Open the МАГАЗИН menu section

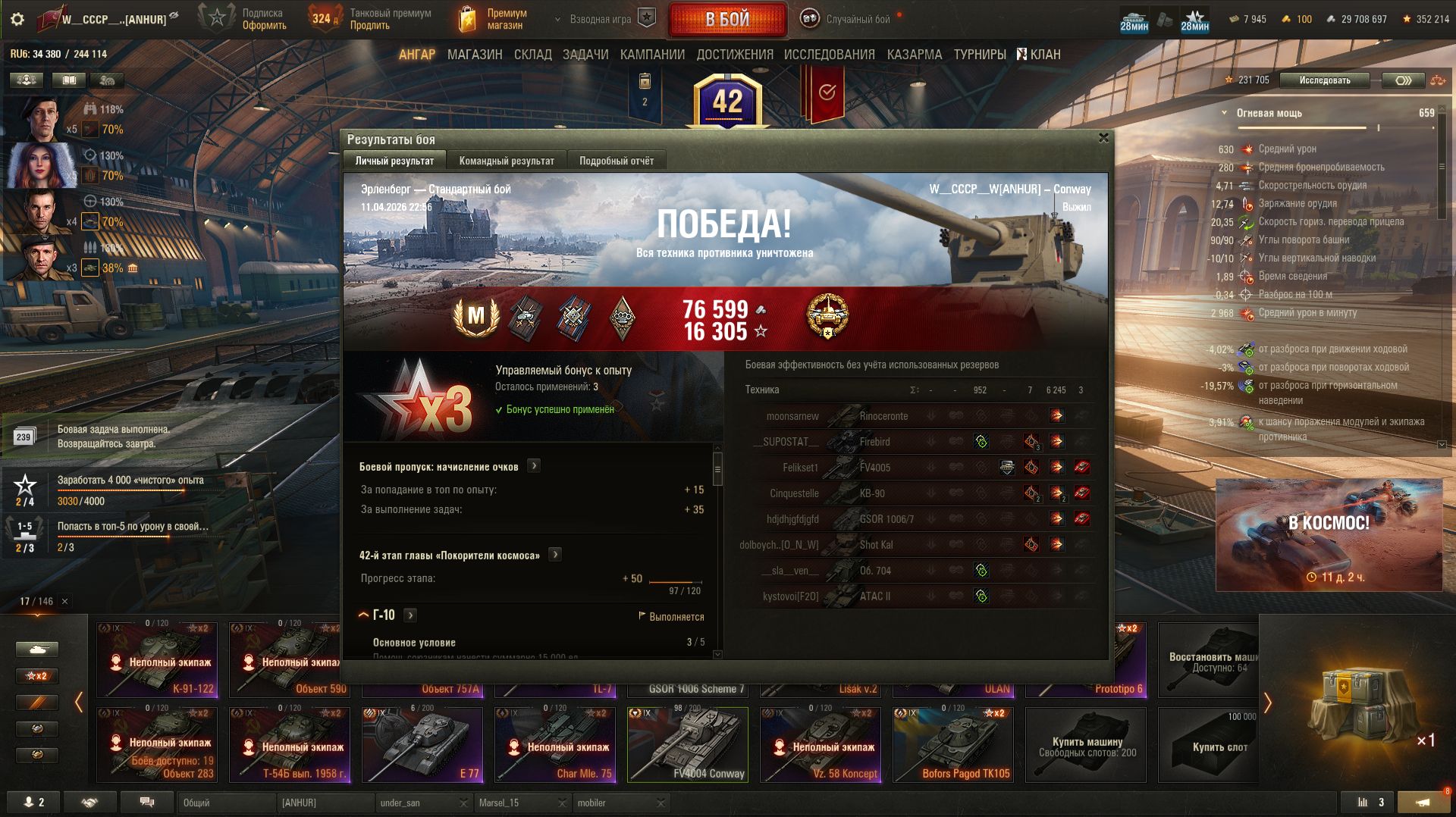coord(475,55)
